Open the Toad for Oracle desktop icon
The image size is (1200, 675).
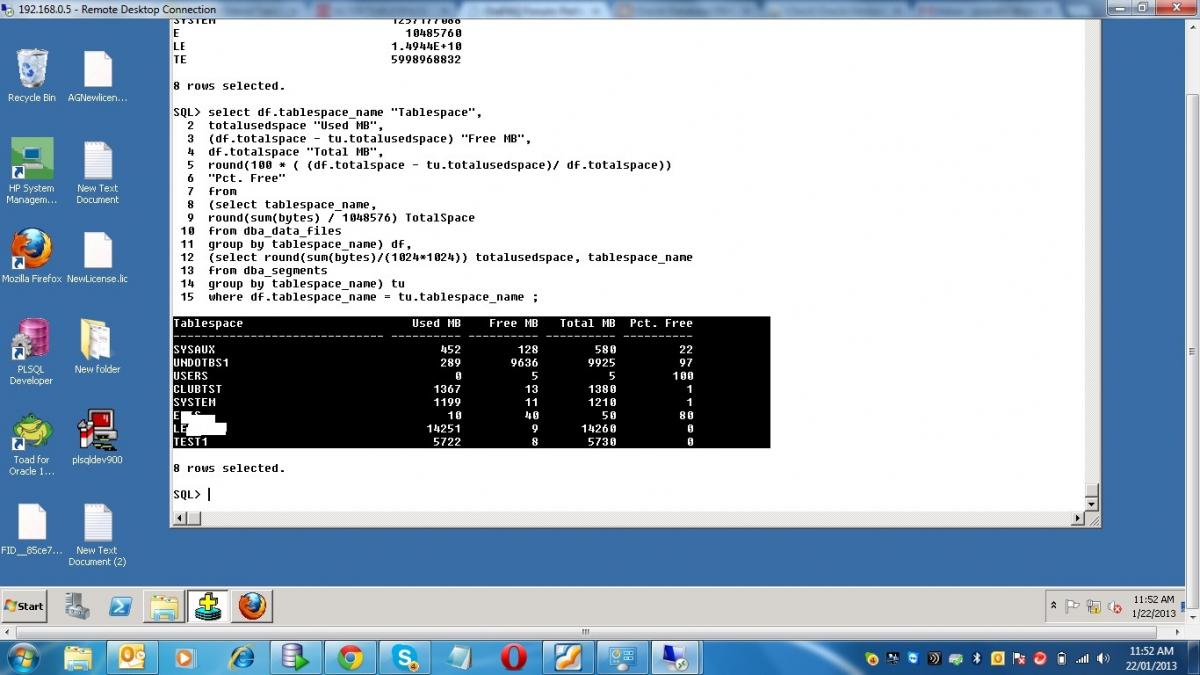(x=31, y=432)
